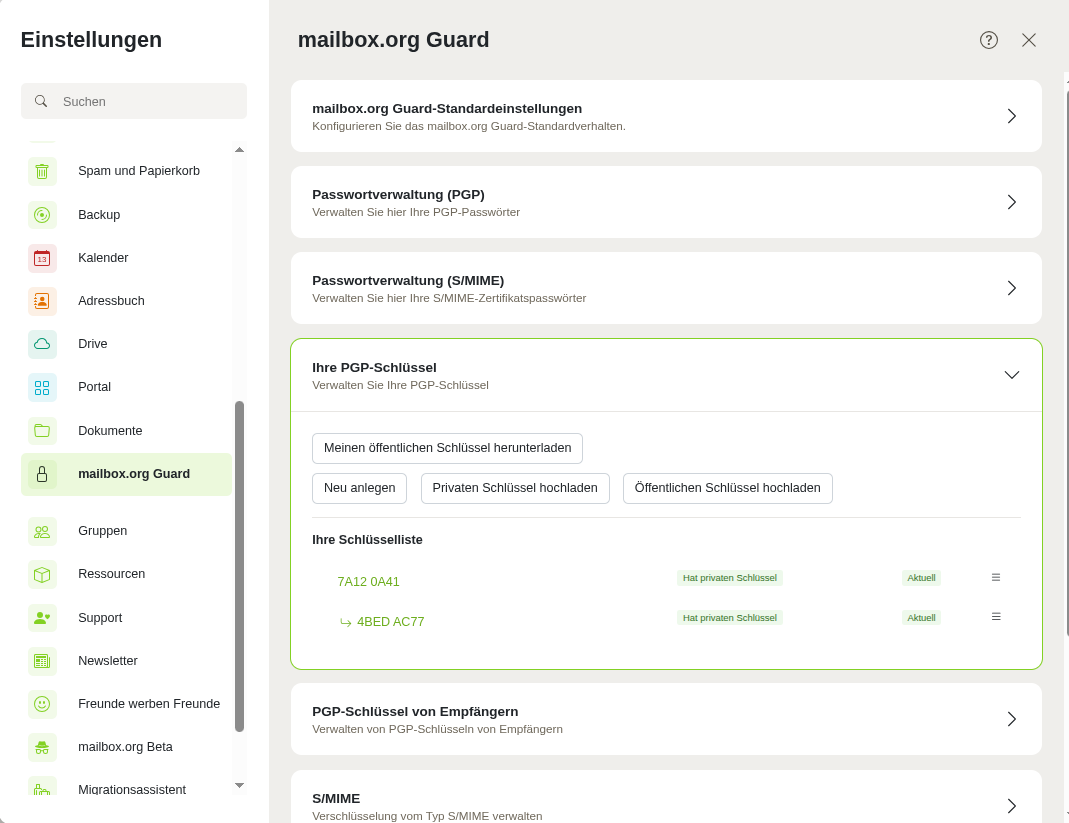Click the mailbox.org Guard lock icon
Image resolution: width=1069 pixels, height=823 pixels.
(x=42, y=474)
